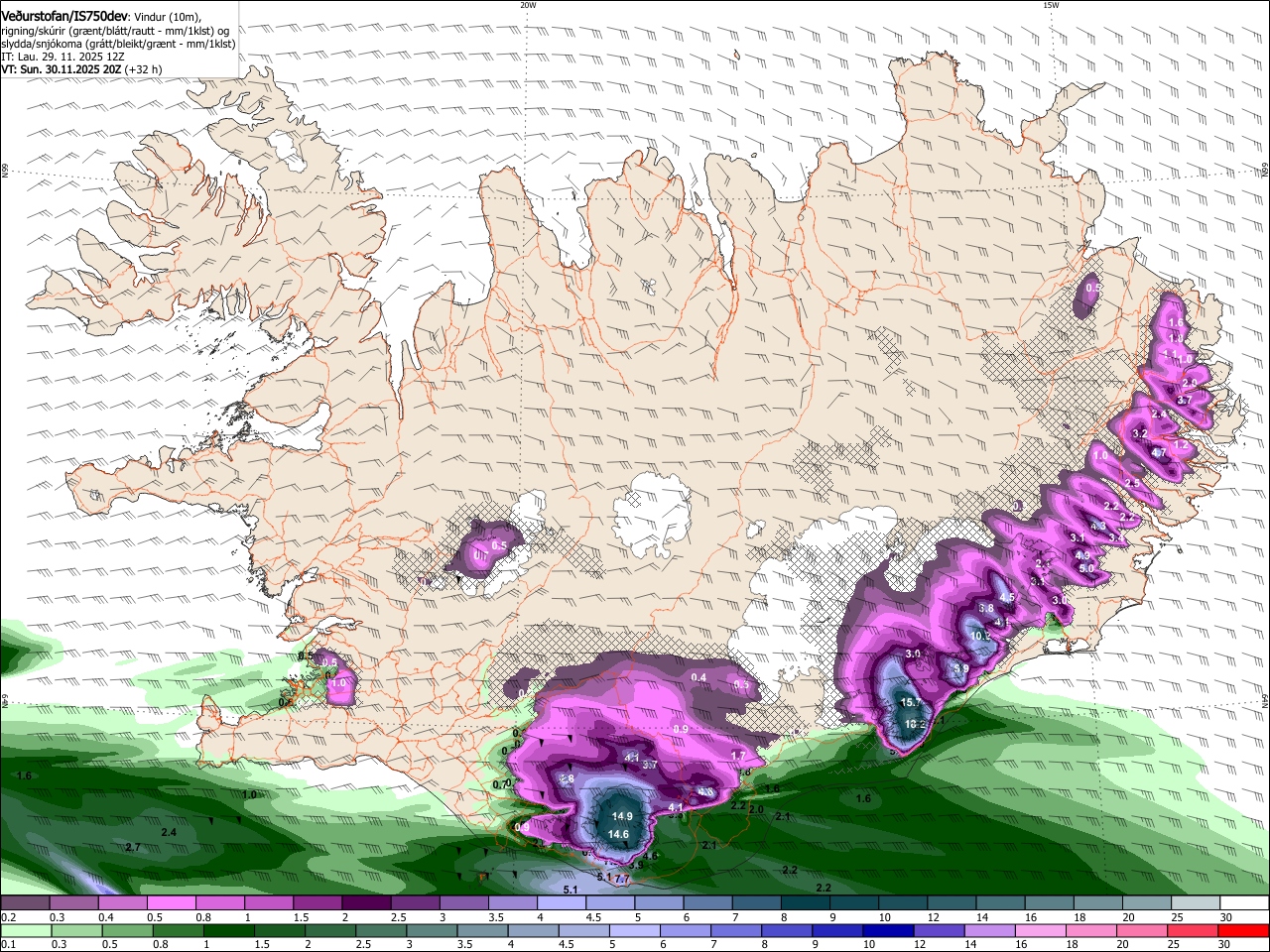
Task: Click snow legend swatch between 25 and 30
Action: point(1195,901)
